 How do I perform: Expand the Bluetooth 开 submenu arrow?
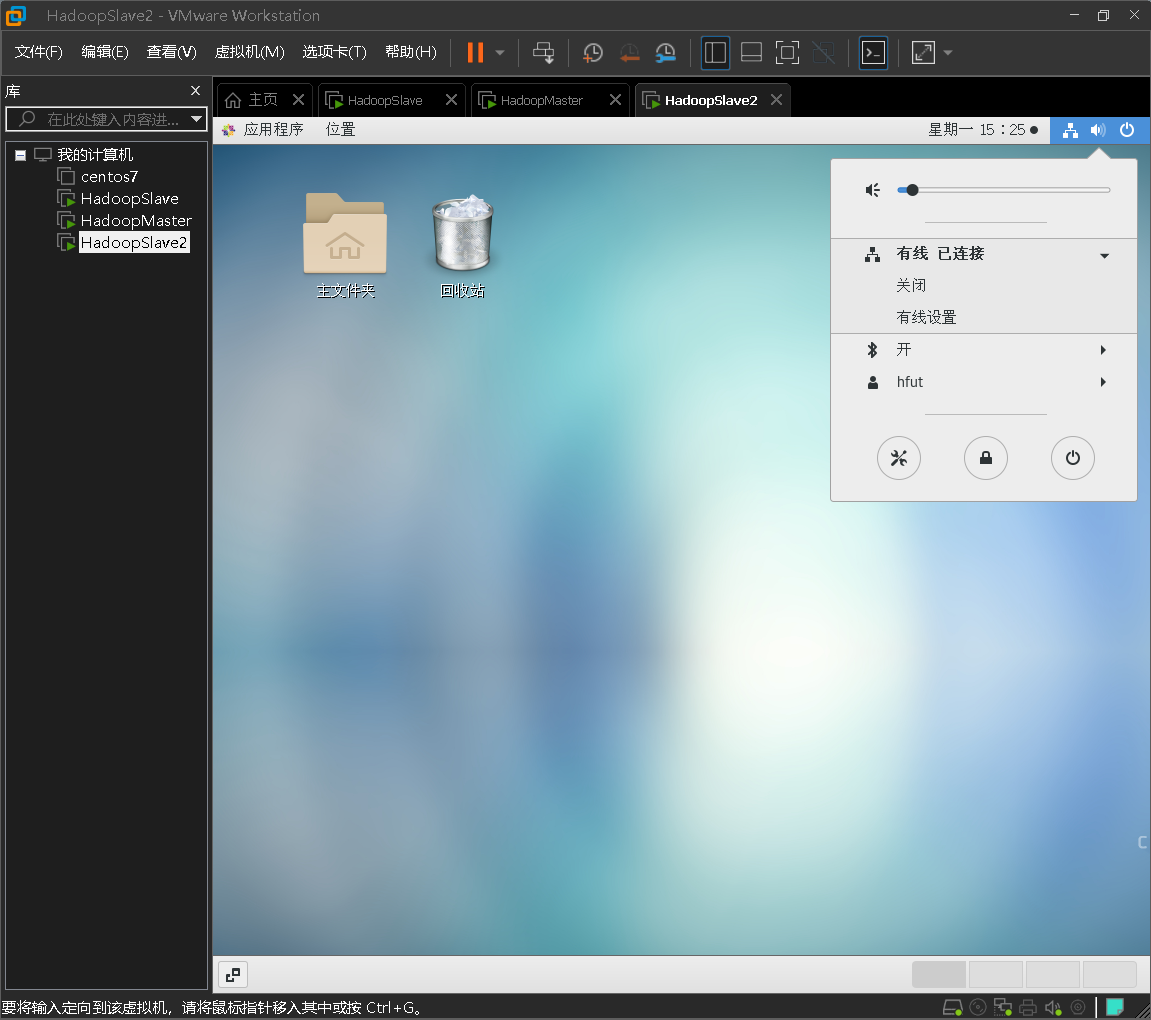1103,350
